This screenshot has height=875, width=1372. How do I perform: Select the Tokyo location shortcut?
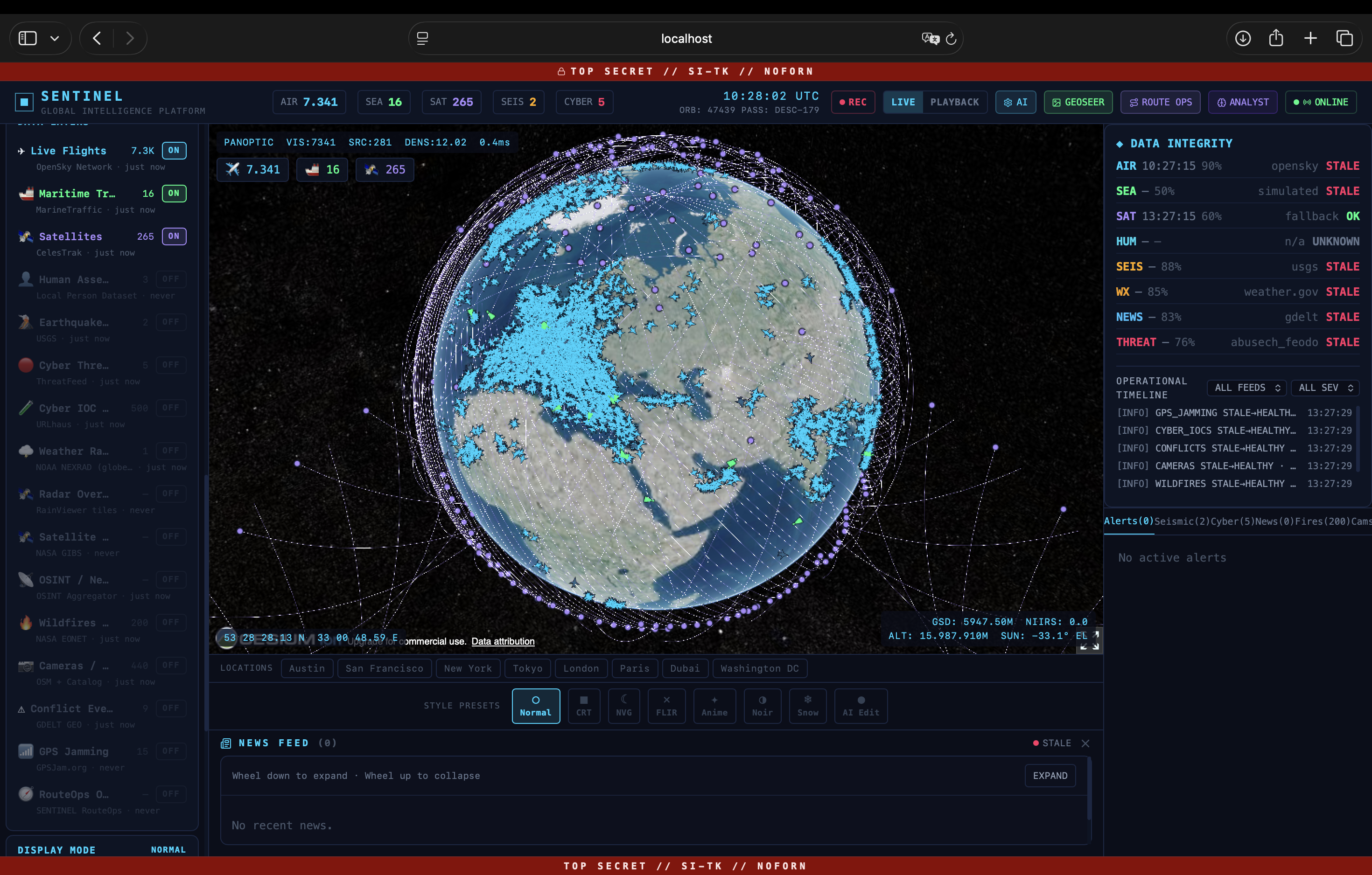coord(527,668)
